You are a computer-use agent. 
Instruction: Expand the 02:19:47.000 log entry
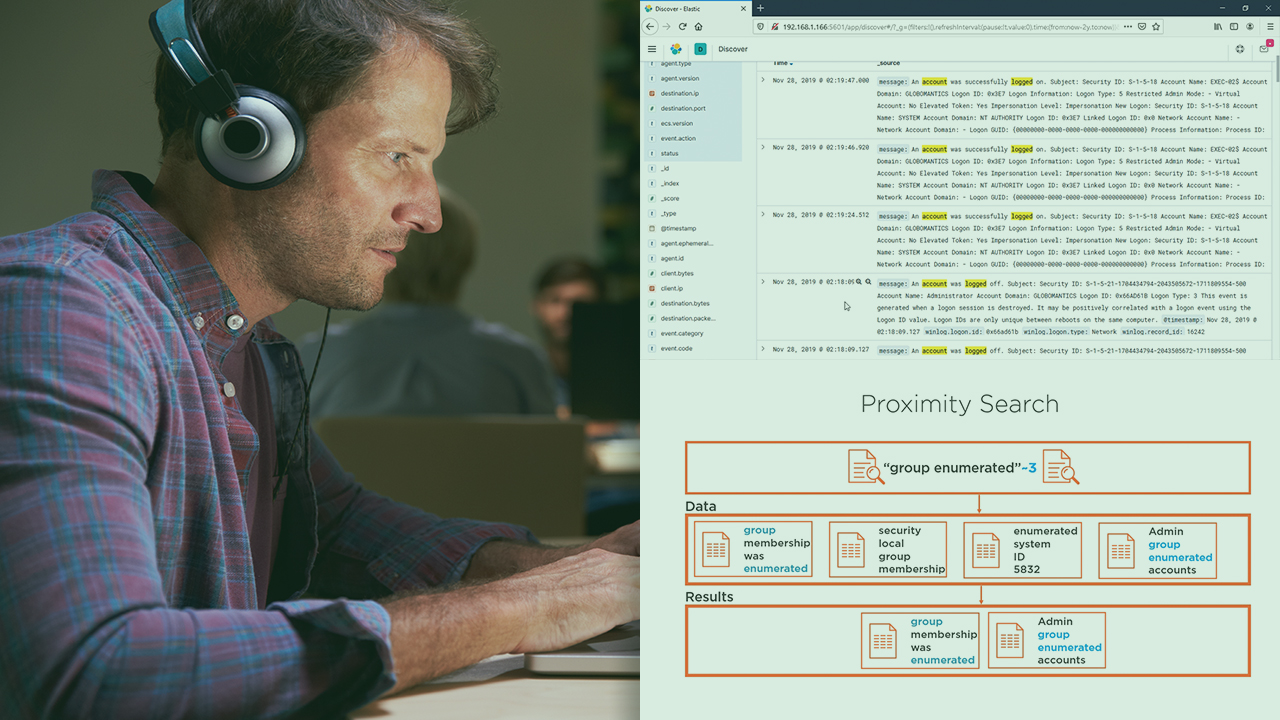point(763,80)
